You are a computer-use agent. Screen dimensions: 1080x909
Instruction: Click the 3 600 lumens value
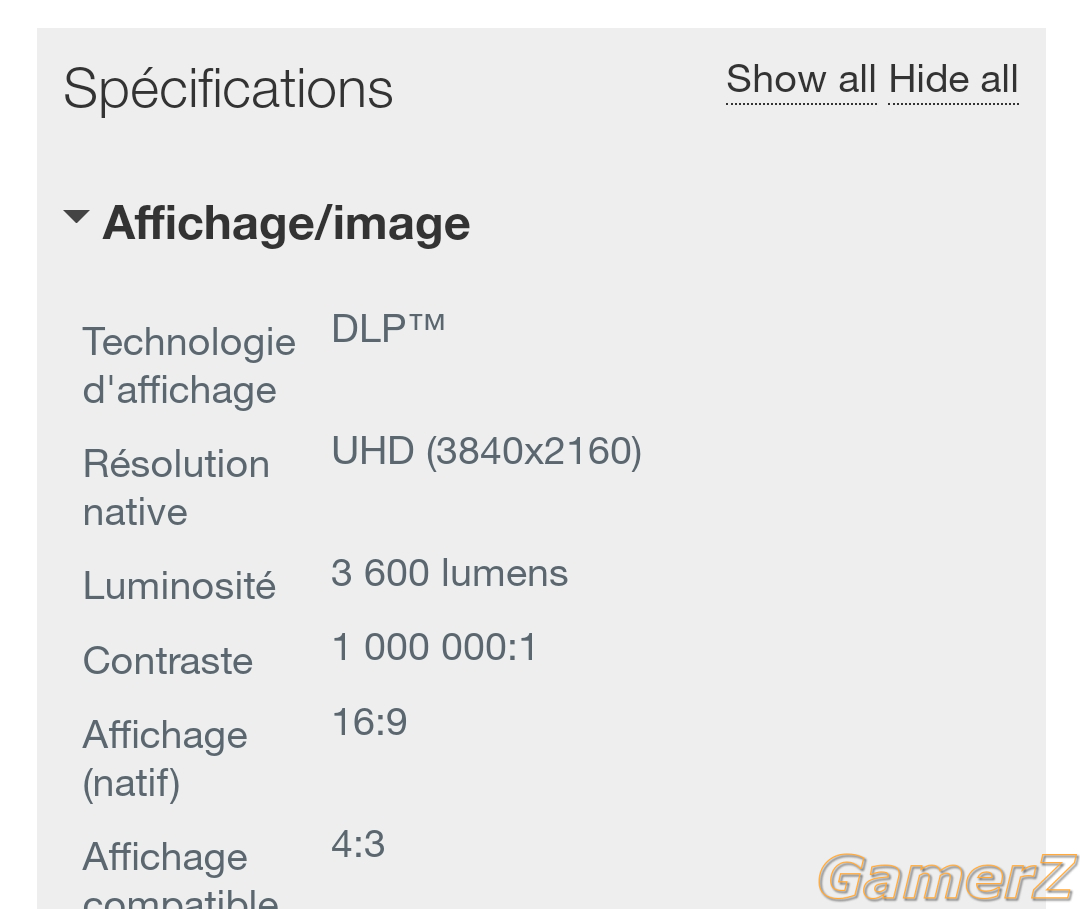(x=450, y=573)
